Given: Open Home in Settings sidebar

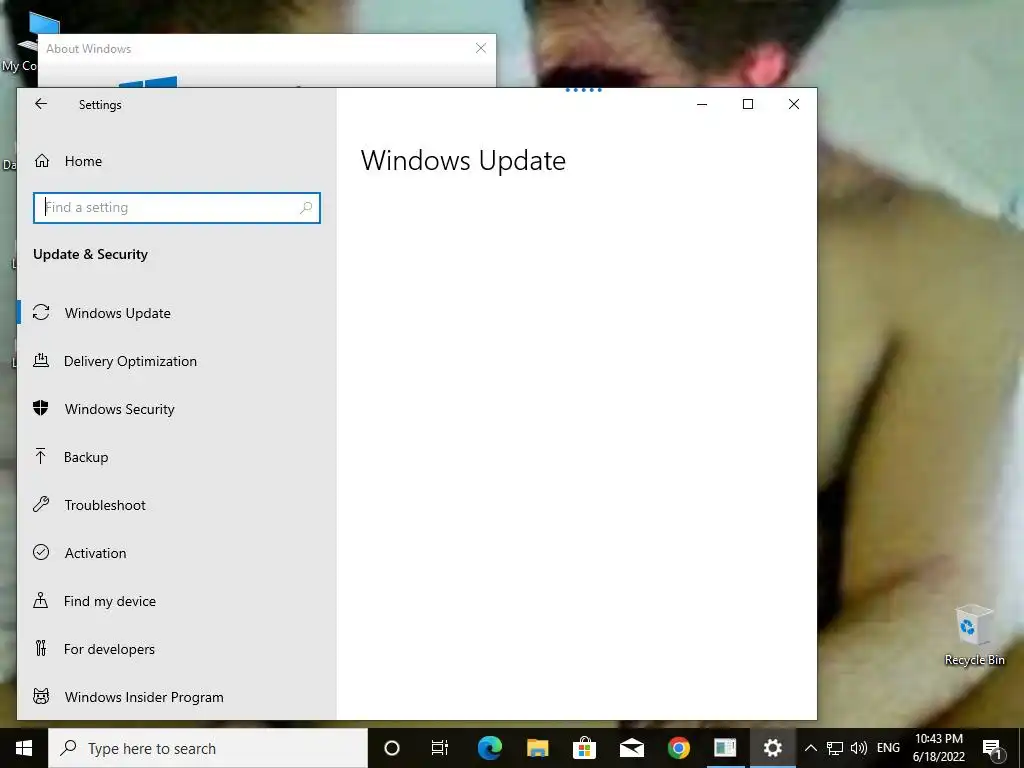Looking at the screenshot, I should coord(83,161).
